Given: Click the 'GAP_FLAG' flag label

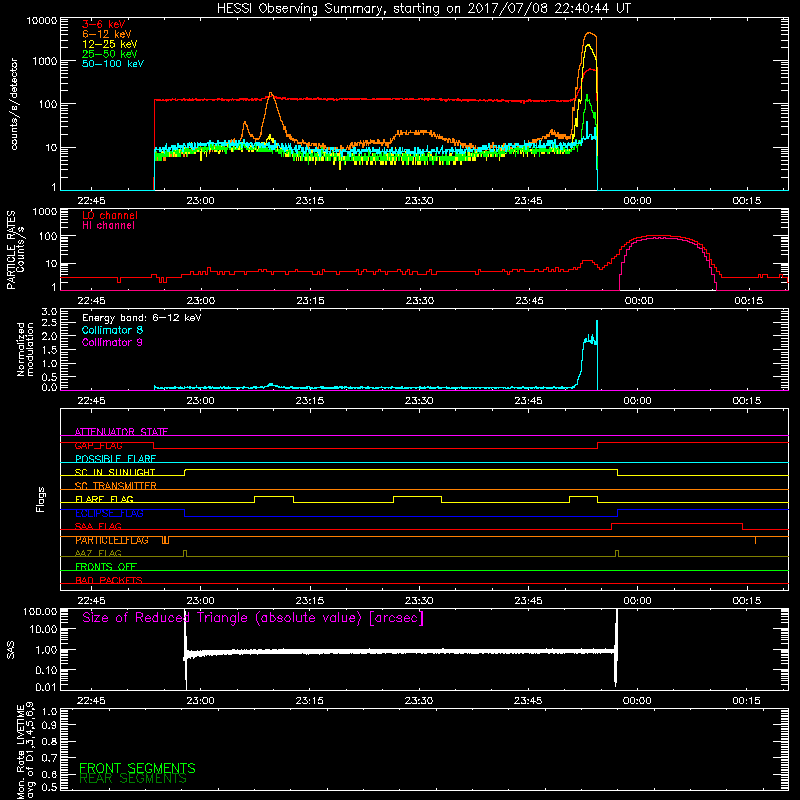Looking at the screenshot, I should (x=98, y=445).
